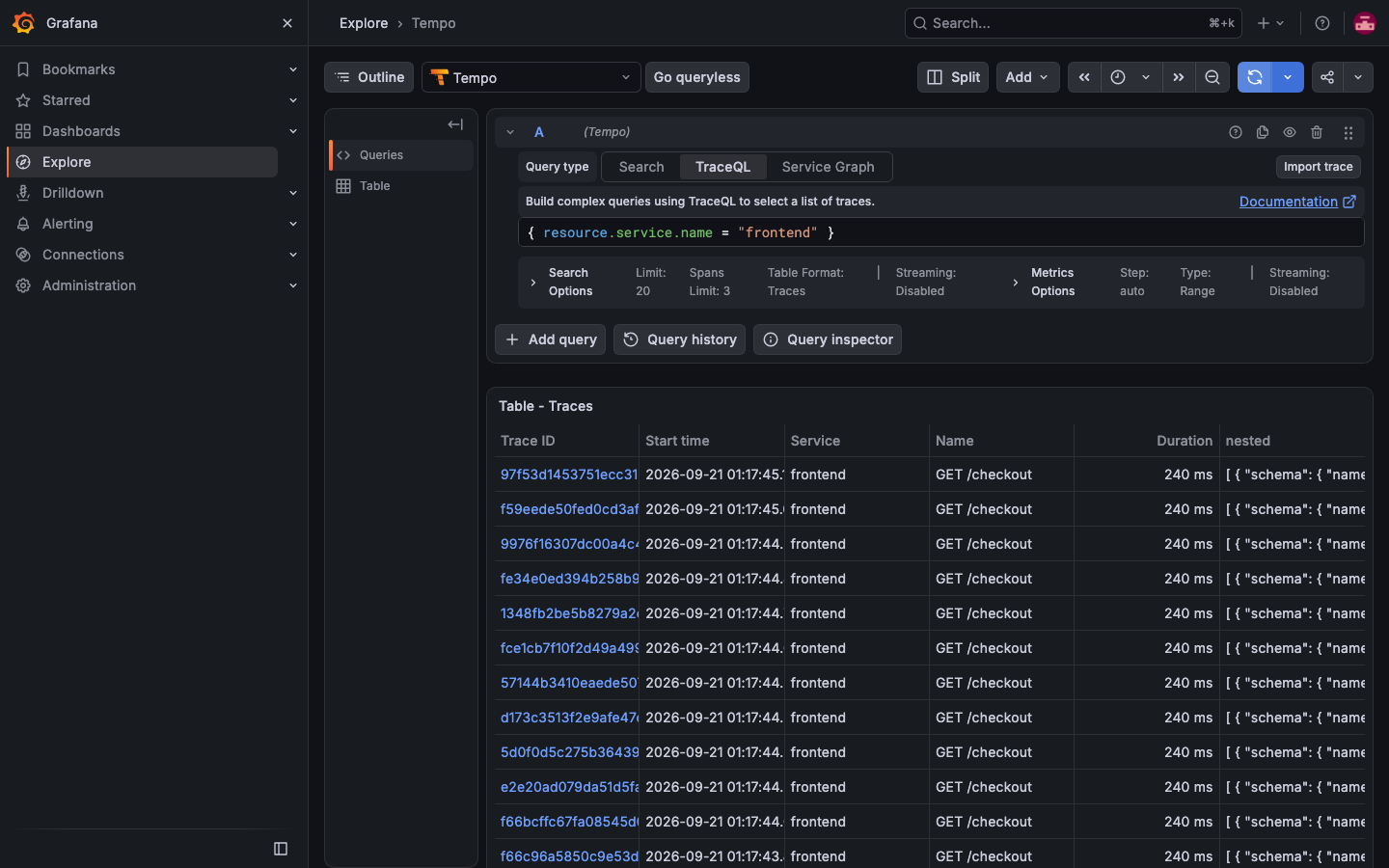The height and width of the screenshot is (868, 1389).
Task: Run query with refresh icon
Action: [x=1255, y=77]
